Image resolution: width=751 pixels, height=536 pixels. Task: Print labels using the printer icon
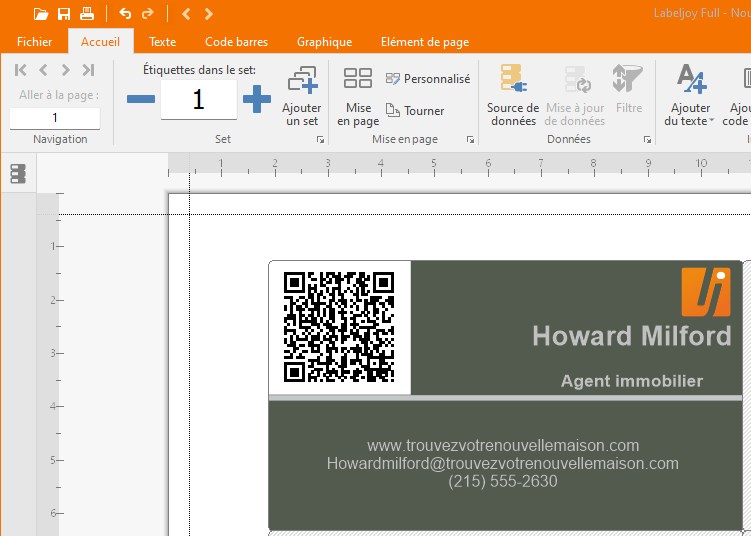pos(87,14)
